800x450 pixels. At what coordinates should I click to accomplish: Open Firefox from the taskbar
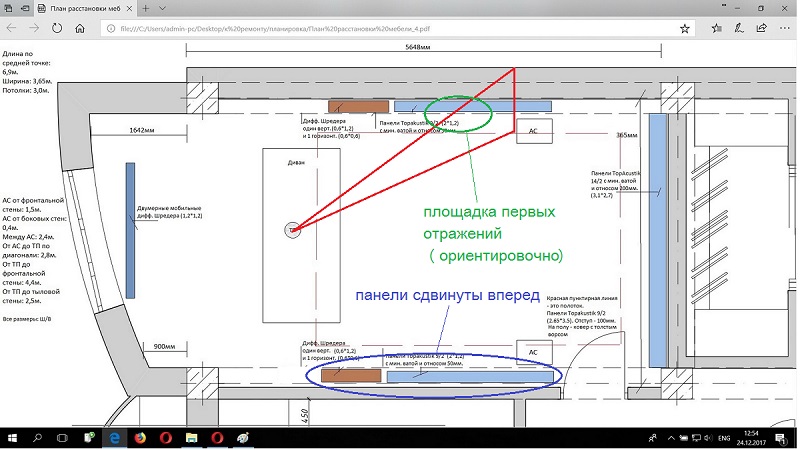(140, 438)
